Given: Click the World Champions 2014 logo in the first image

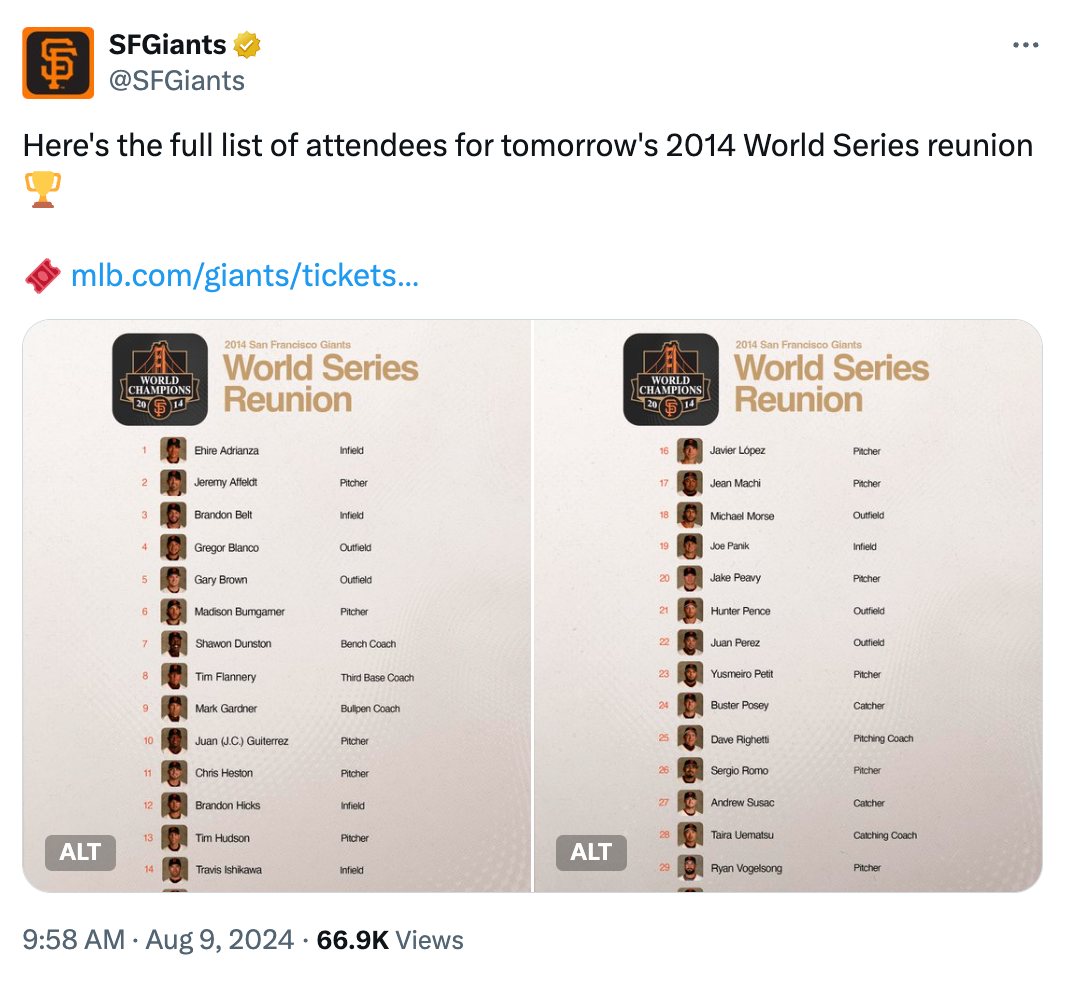Looking at the screenshot, I should (160, 380).
